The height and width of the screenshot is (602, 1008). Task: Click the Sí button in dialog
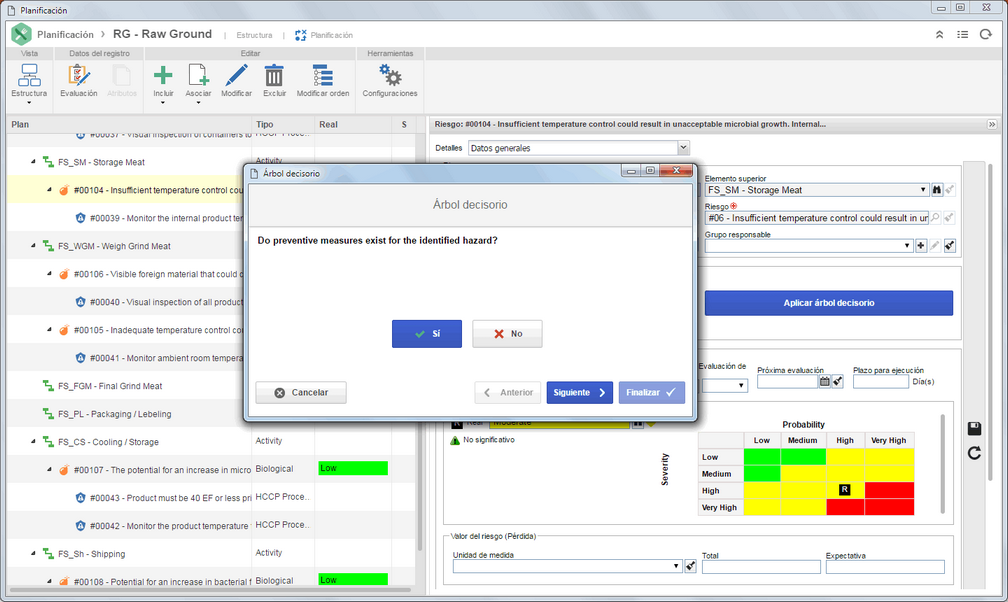[427, 334]
